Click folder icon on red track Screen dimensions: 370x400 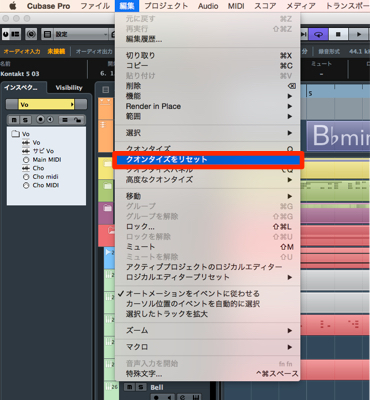tap(111, 230)
